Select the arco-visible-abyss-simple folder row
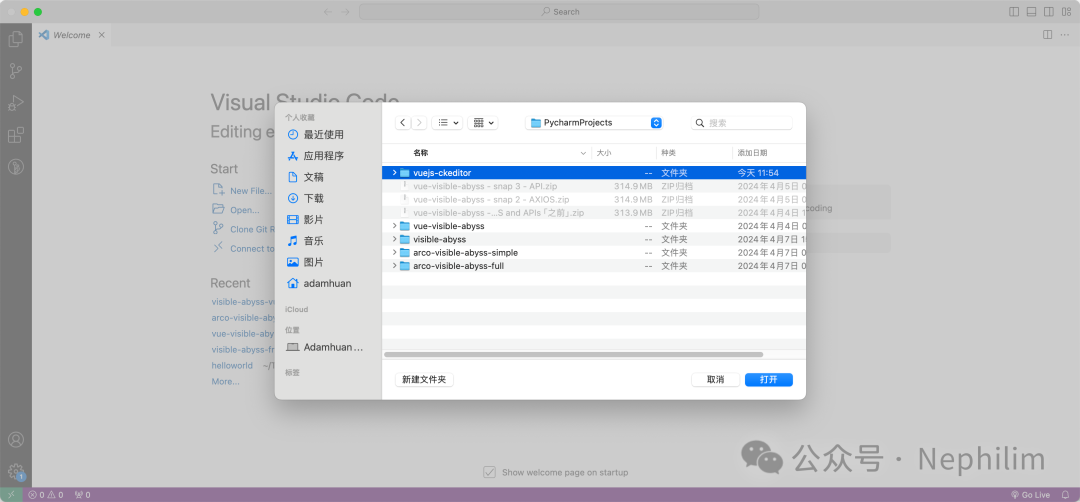1080x502 pixels. click(594, 253)
